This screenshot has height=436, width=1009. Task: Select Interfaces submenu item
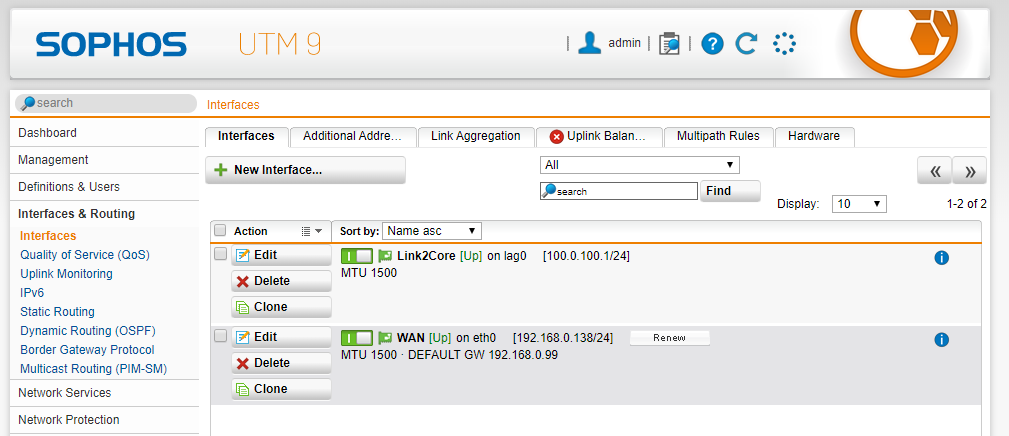(x=48, y=236)
